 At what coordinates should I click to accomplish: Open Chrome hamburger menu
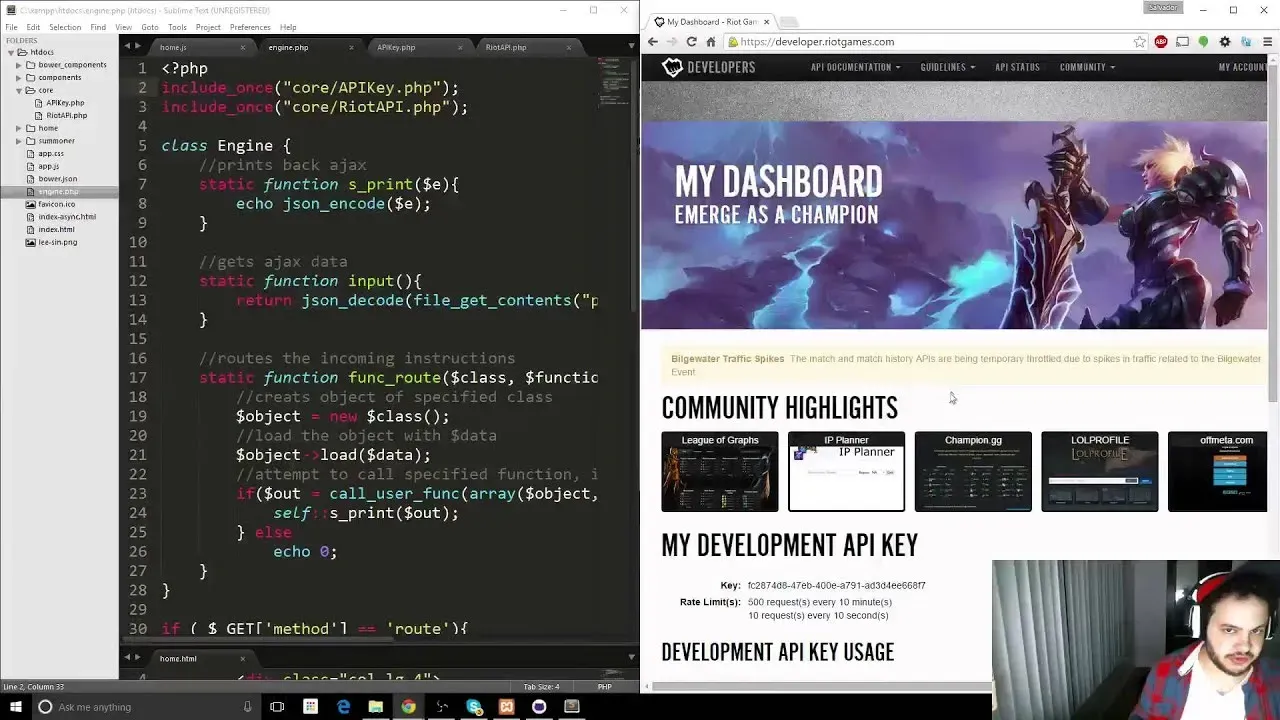[1268, 42]
